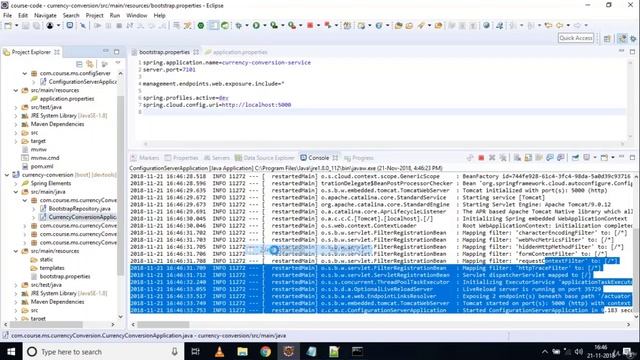Toggle Show Console When Standard Error Changes
Viewport: 640px width, 360px height.
click(x=561, y=158)
